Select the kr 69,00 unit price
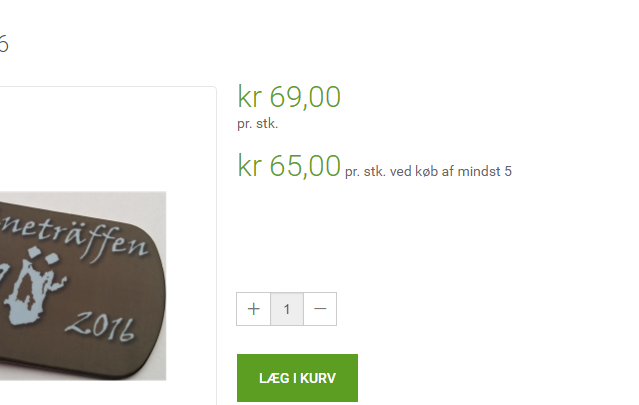This screenshot has height=405, width=639. pos(289,97)
